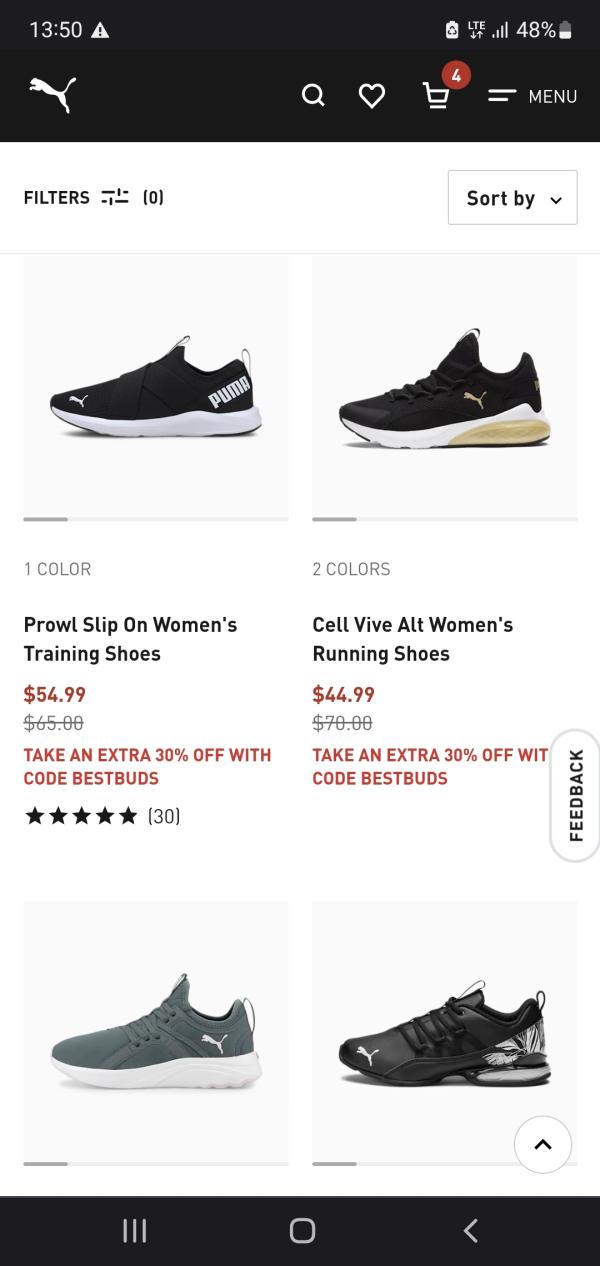Tap the Puma logo icon

point(52,96)
